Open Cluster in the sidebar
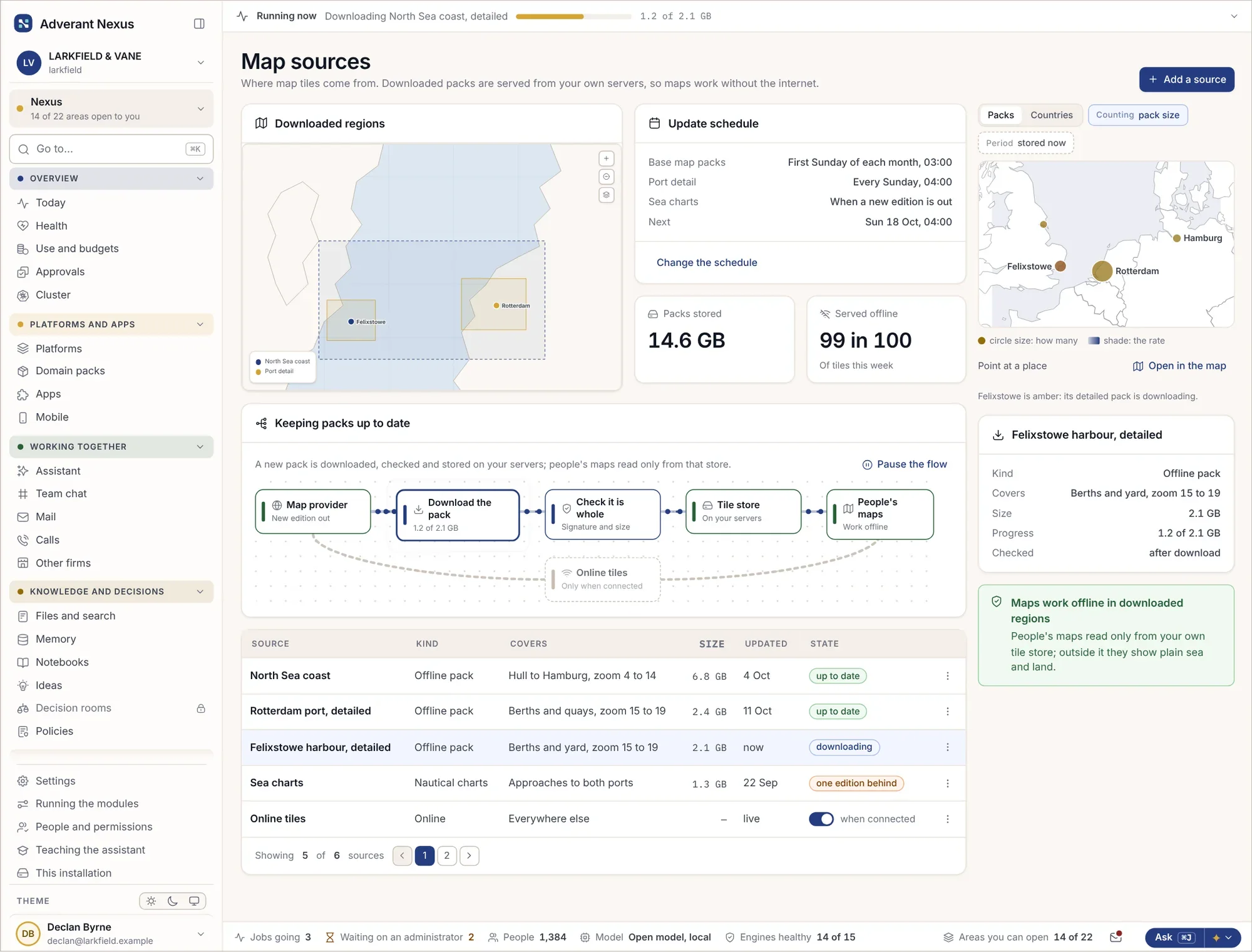This screenshot has height=952, width=1252. (x=111, y=295)
